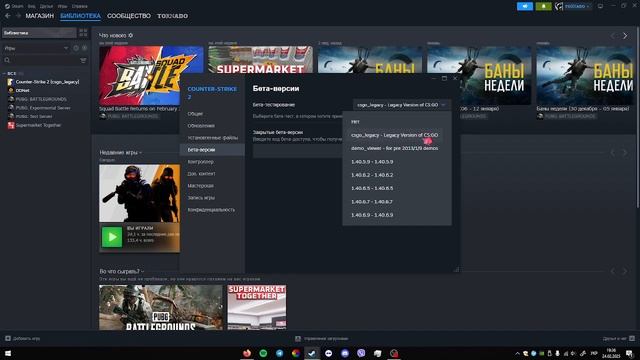Open the Friends and chat button
This screenshot has width=640, height=360.
(619, 338)
